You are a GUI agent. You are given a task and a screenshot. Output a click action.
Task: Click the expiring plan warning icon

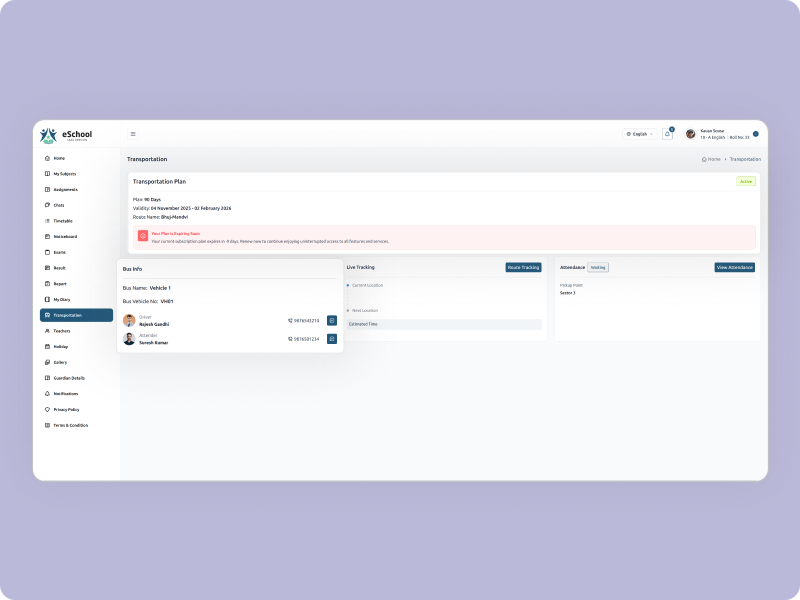(143, 236)
